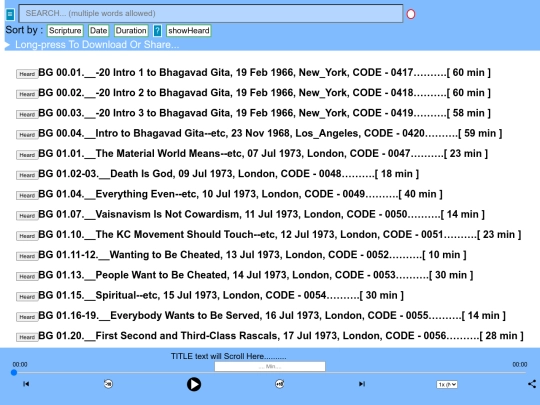Mark BG 01.13 People Want Cheated Heard
540x405 pixels.
click(x=27, y=276)
